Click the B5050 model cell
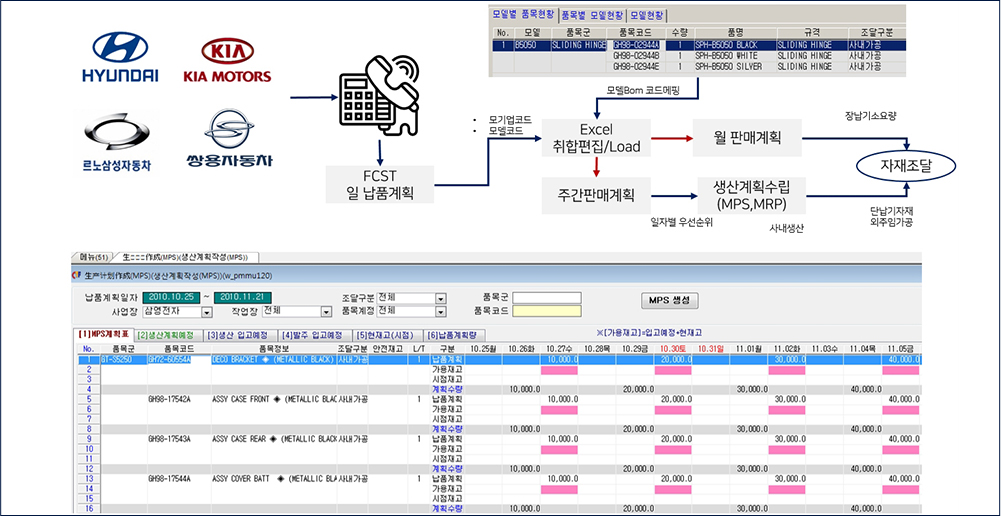The image size is (1001, 516). 532,45
